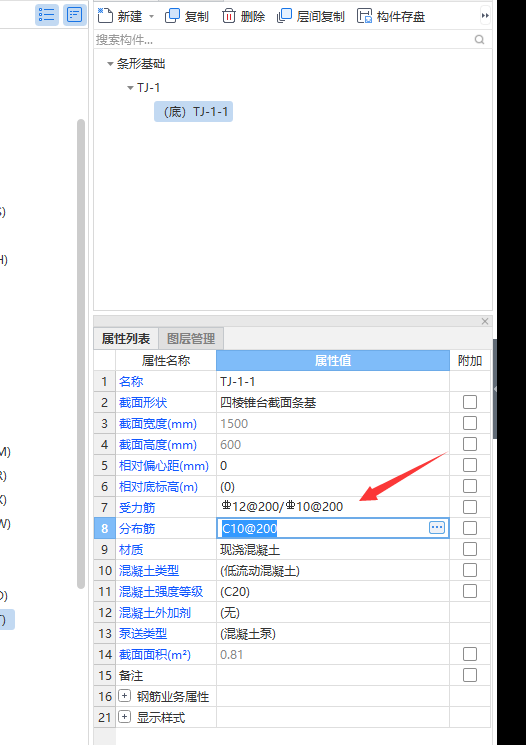526x745 pixels.
Task: Collapse the TJ-1 tree node
Action: click(130, 87)
